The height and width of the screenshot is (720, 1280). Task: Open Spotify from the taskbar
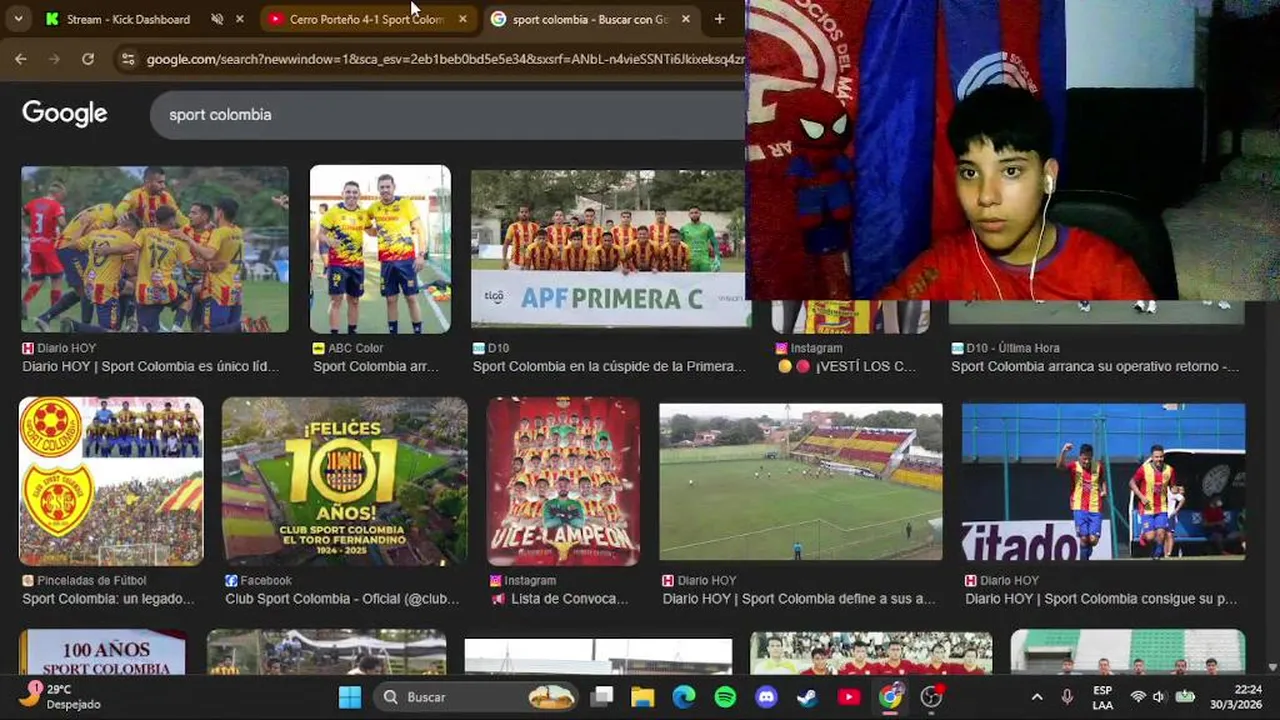(725, 697)
